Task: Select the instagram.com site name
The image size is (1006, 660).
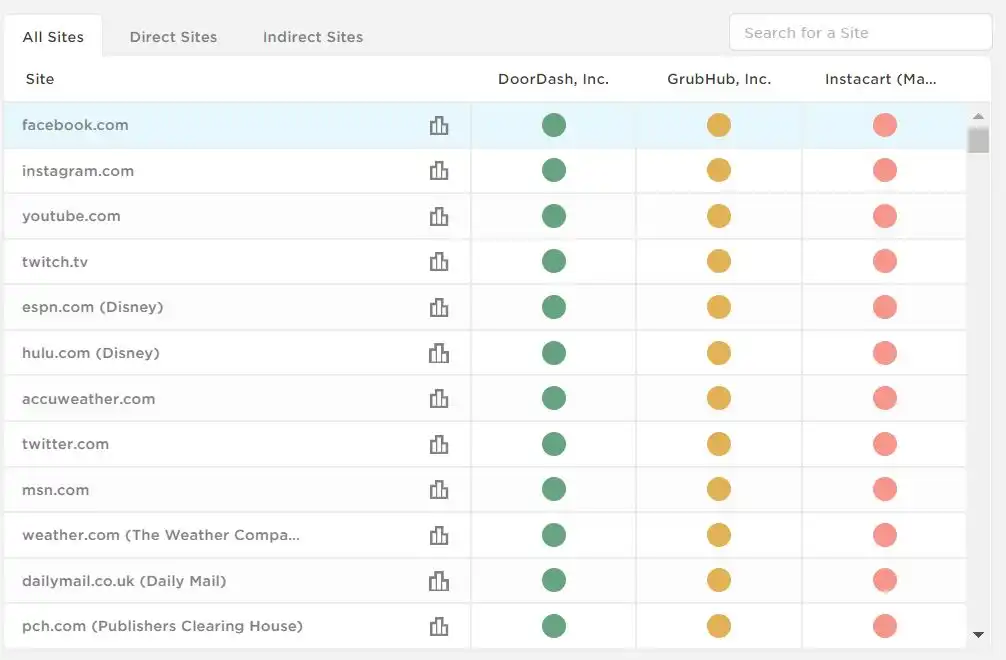Action: point(78,171)
